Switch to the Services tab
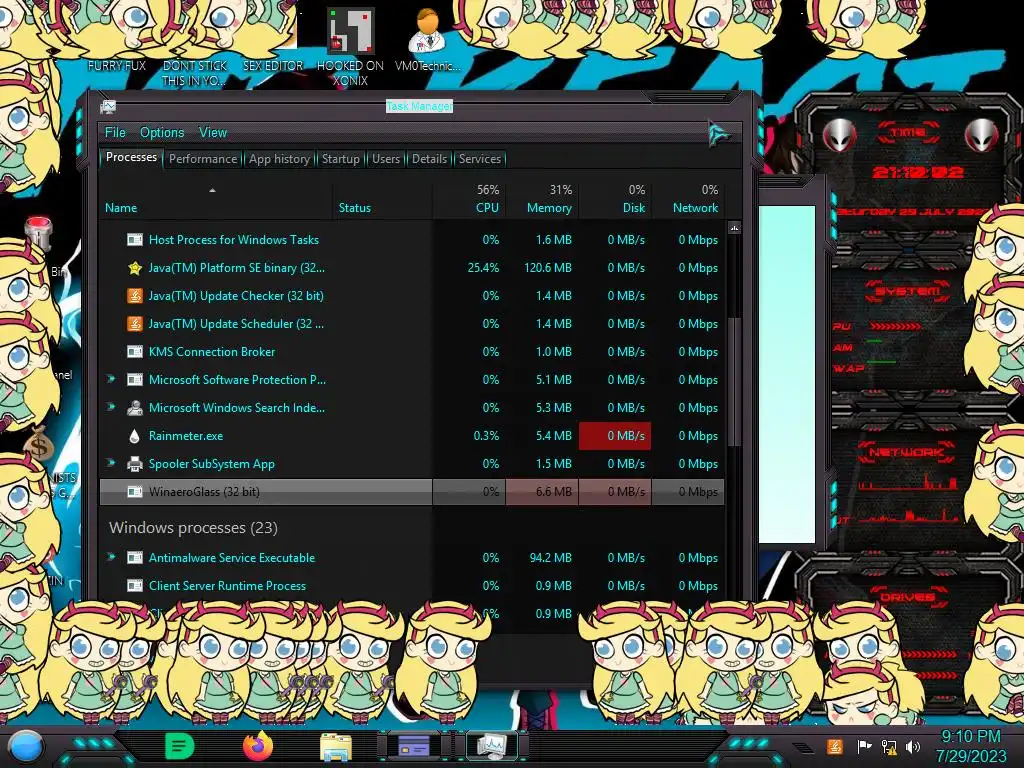1024x768 pixels. (479, 159)
